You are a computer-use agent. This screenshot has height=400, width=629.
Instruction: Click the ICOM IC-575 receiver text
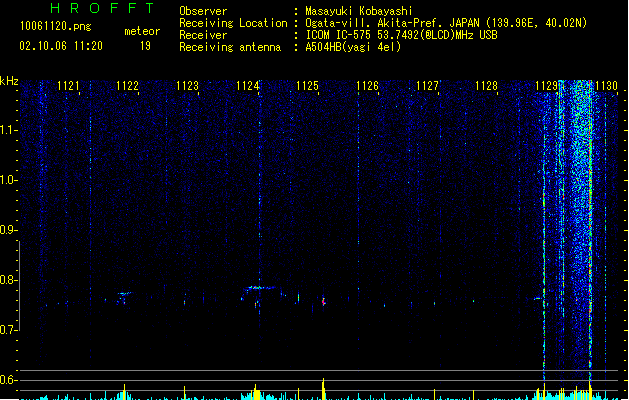pyautogui.click(x=402, y=35)
